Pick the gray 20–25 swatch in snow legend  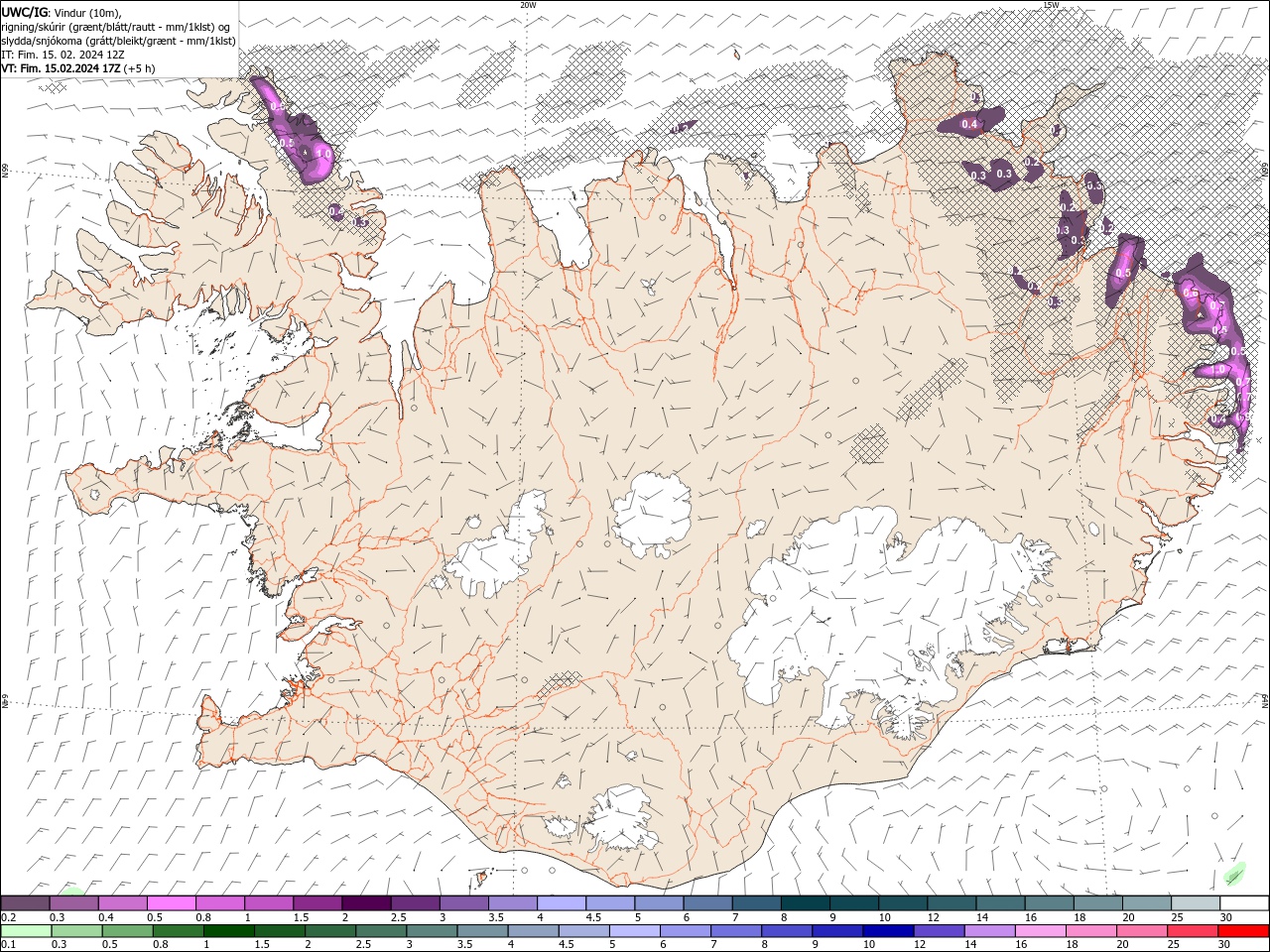point(1145,903)
